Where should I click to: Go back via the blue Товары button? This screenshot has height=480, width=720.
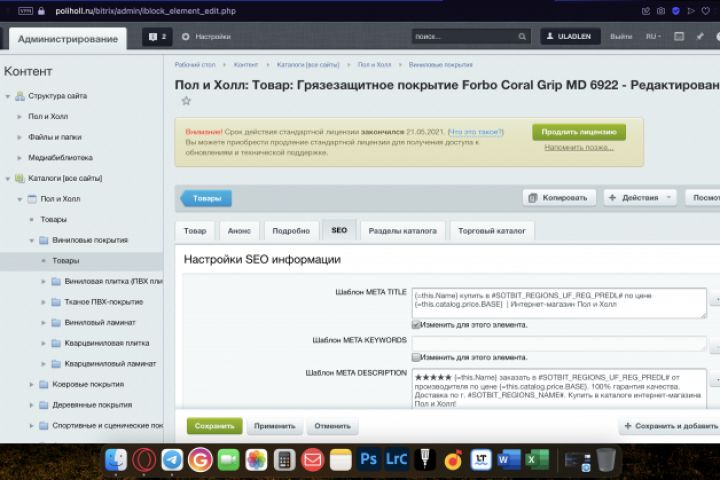click(206, 198)
